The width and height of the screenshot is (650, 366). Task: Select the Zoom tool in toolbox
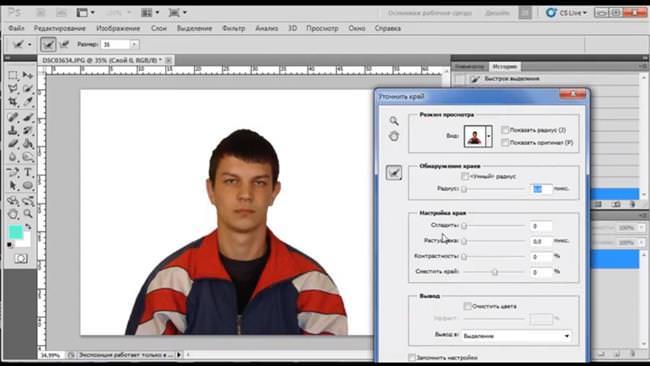(28, 214)
